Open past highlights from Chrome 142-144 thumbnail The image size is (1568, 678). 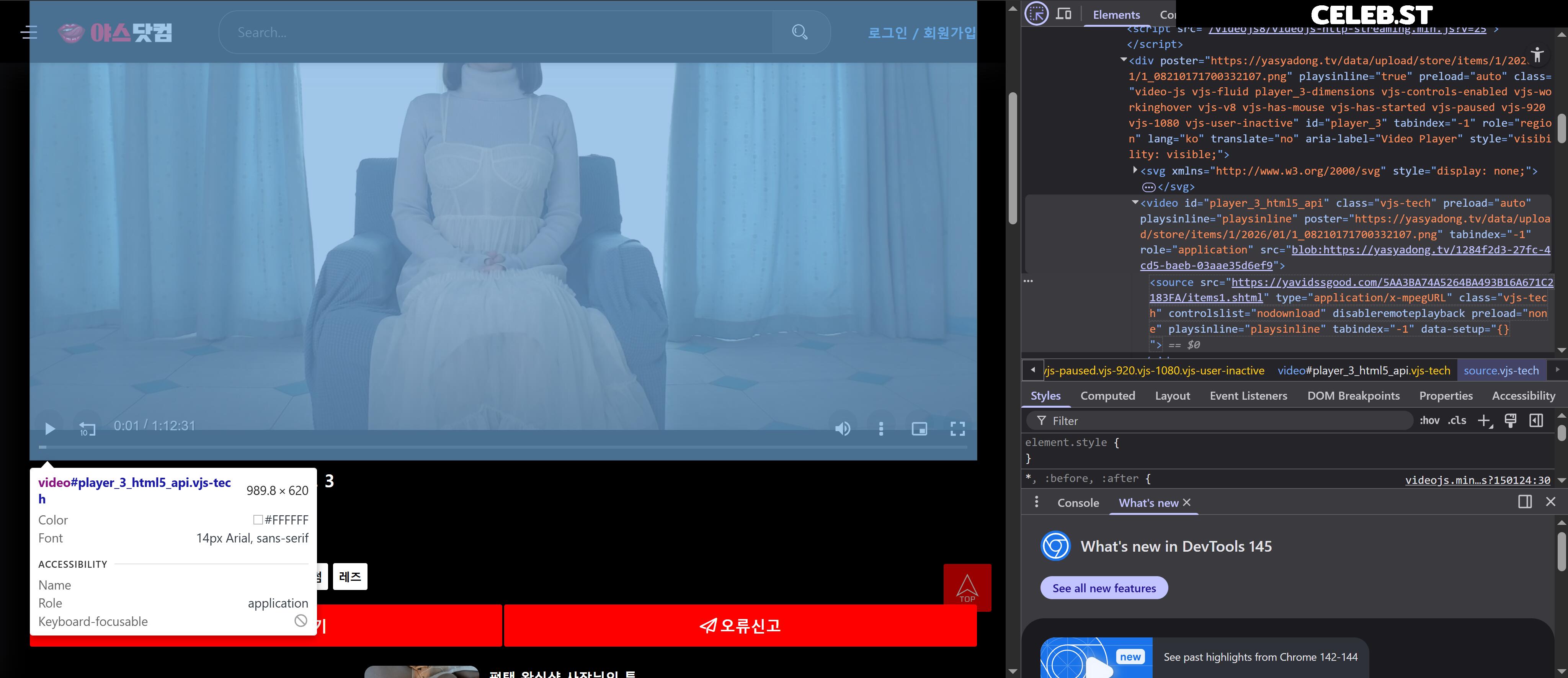[x=1096, y=658]
